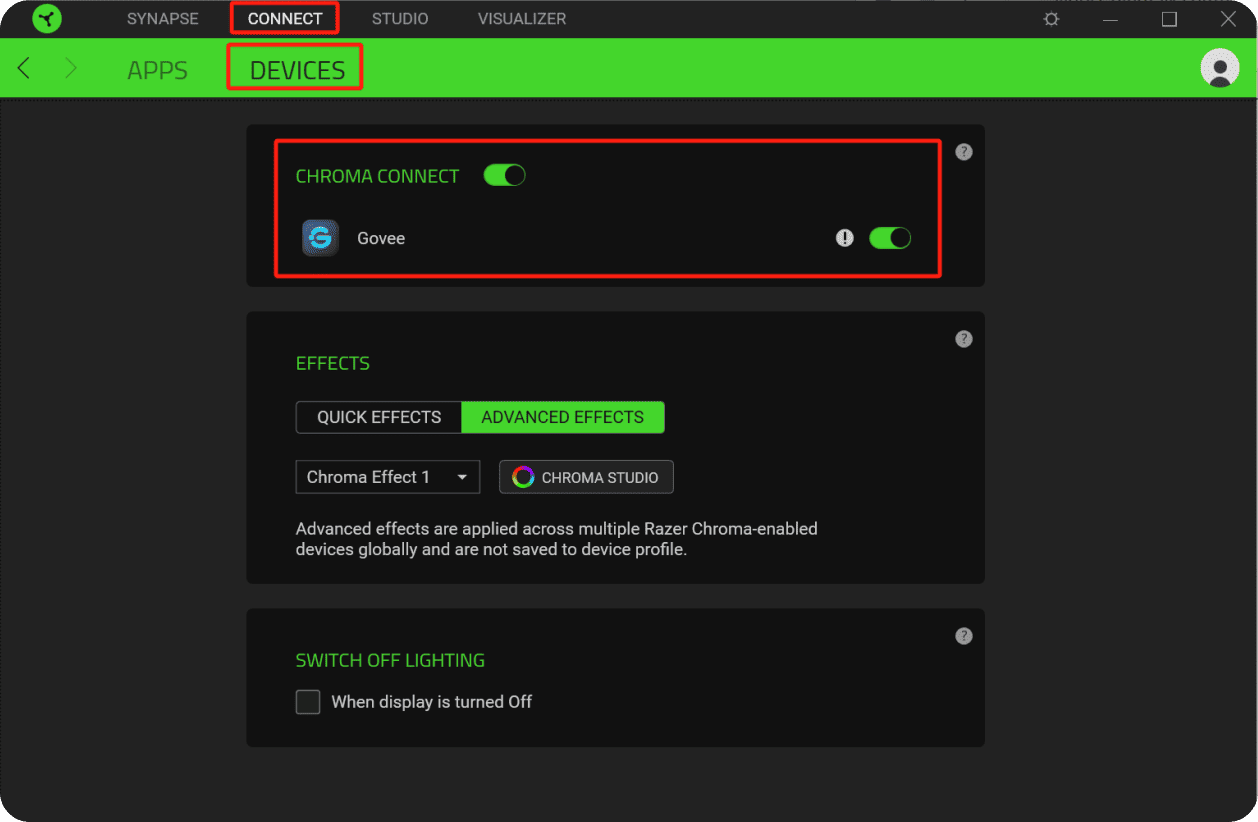Open the Visualizer tab
The width and height of the screenshot is (1258, 822).
coord(521,19)
